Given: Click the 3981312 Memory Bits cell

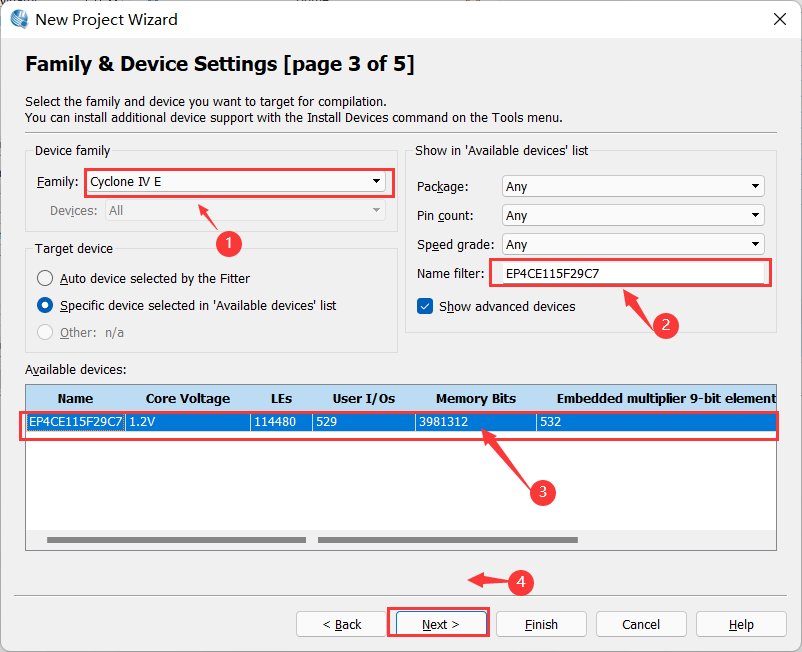Looking at the screenshot, I should coord(476,422).
